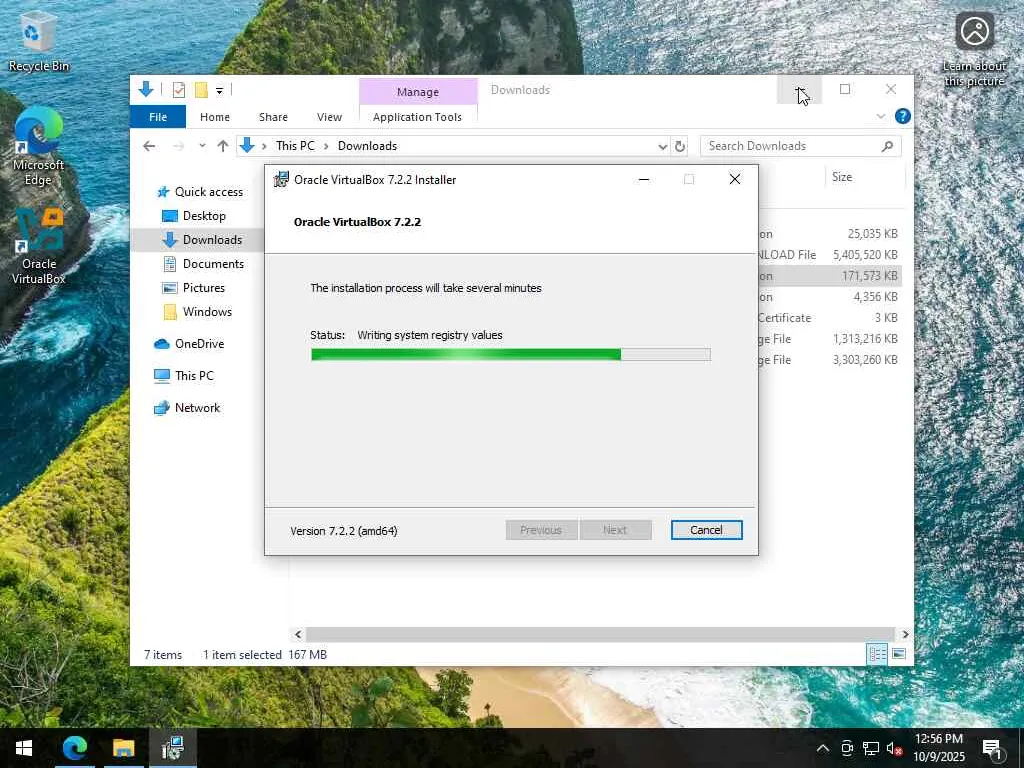
Task: Cancel the VirtualBox installation
Action: pos(707,530)
